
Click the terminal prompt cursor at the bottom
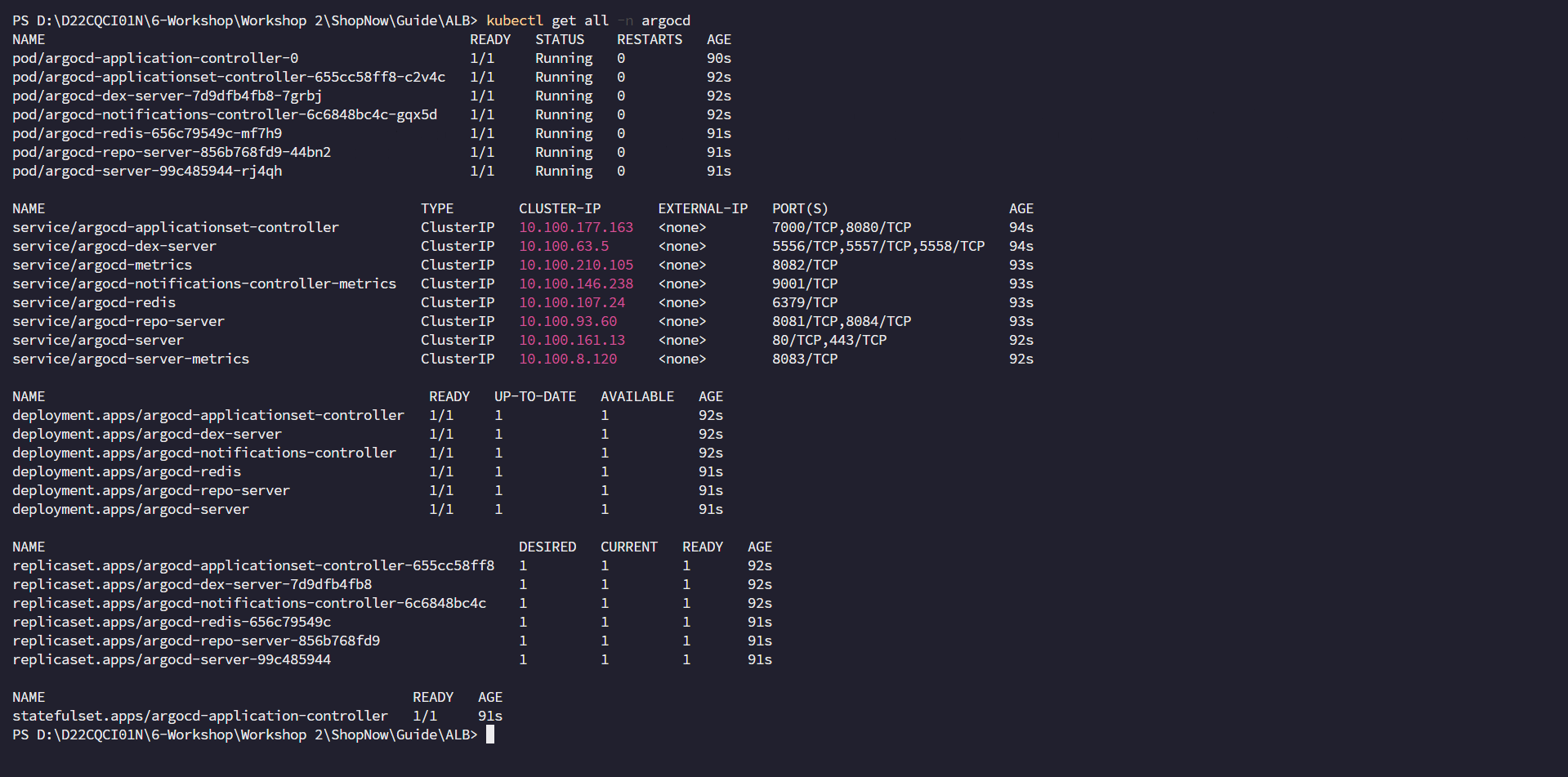click(x=490, y=735)
